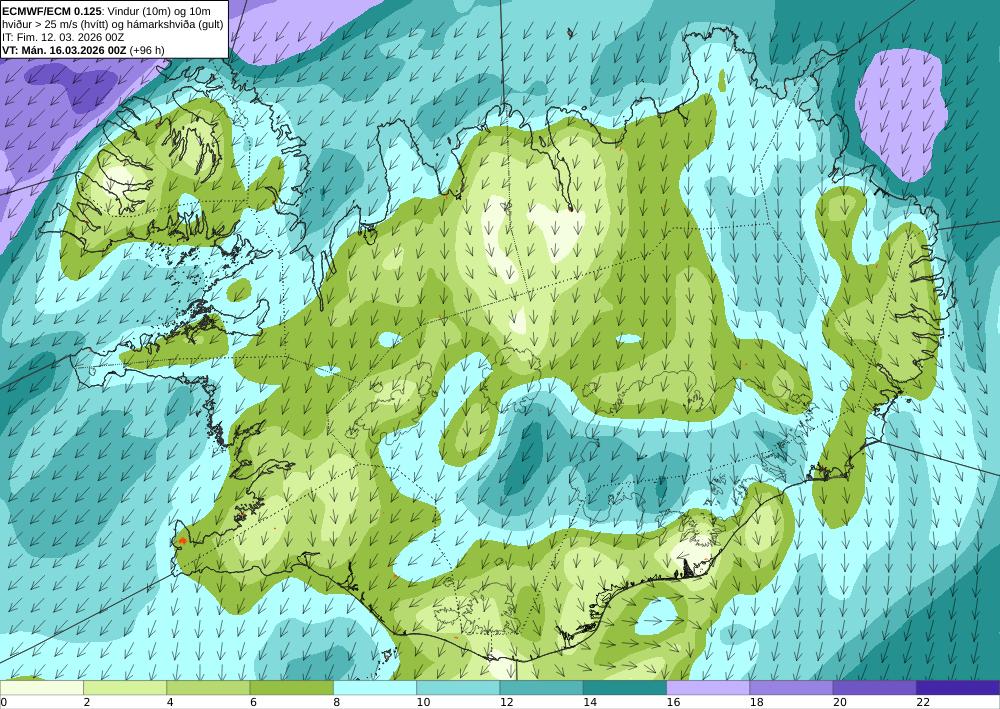Click the legend scale label "8"
Image resolution: width=1000 pixels, height=709 pixels.
click(336, 702)
